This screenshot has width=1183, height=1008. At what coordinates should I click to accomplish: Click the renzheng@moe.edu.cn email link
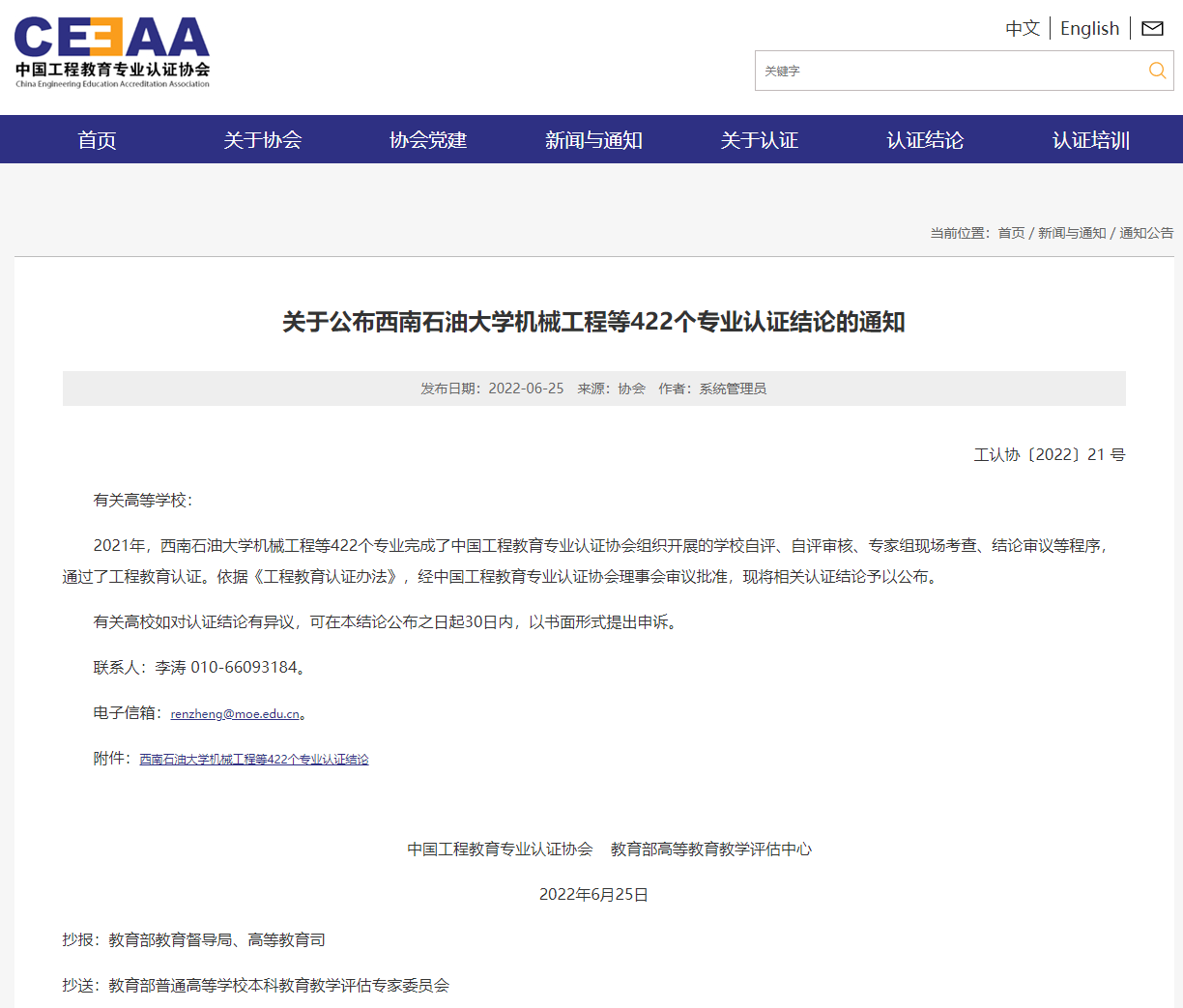pos(235,714)
